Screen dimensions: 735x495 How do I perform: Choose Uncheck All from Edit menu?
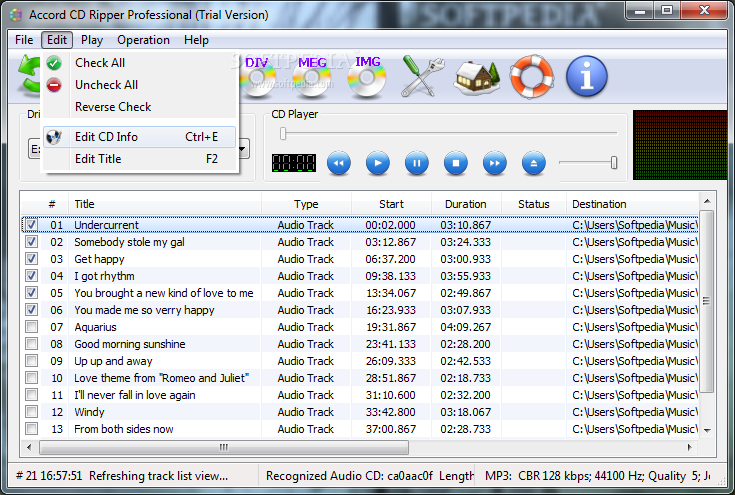pos(139,85)
